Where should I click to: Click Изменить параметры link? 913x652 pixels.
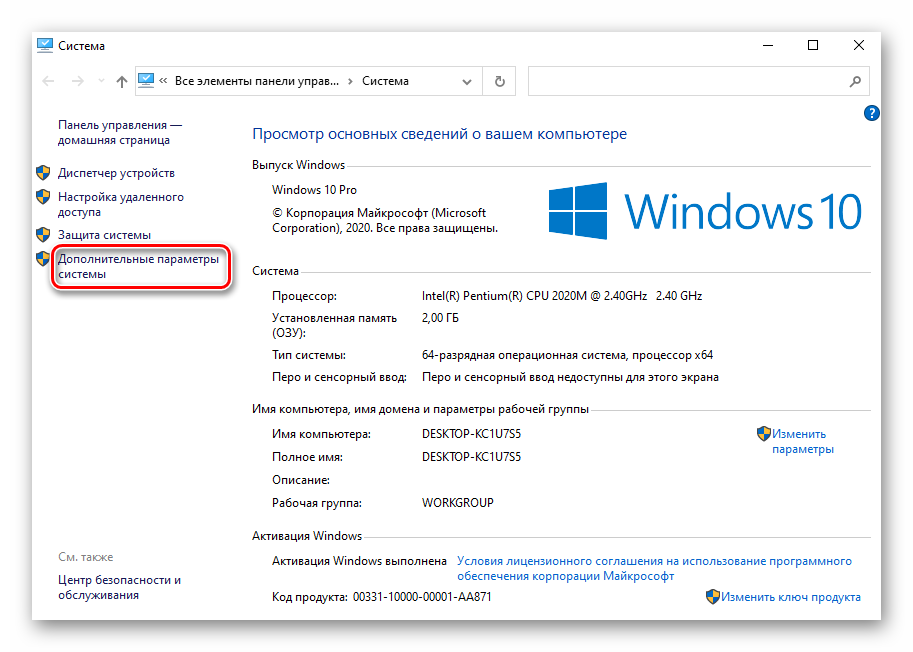[801, 441]
